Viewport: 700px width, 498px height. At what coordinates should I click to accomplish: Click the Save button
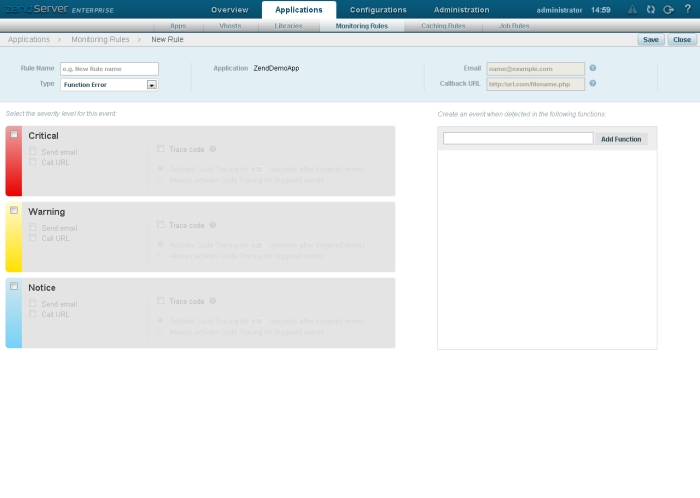click(x=650, y=40)
